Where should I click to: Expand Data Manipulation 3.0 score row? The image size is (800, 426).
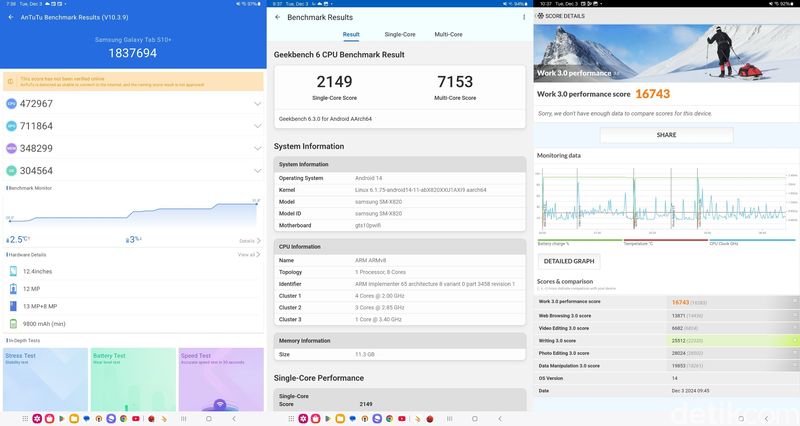[x=795, y=365]
